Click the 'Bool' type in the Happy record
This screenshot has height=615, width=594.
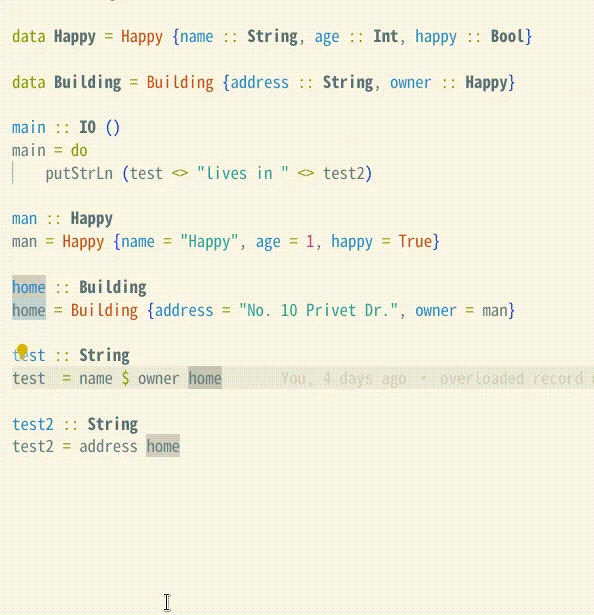pyautogui.click(x=507, y=36)
